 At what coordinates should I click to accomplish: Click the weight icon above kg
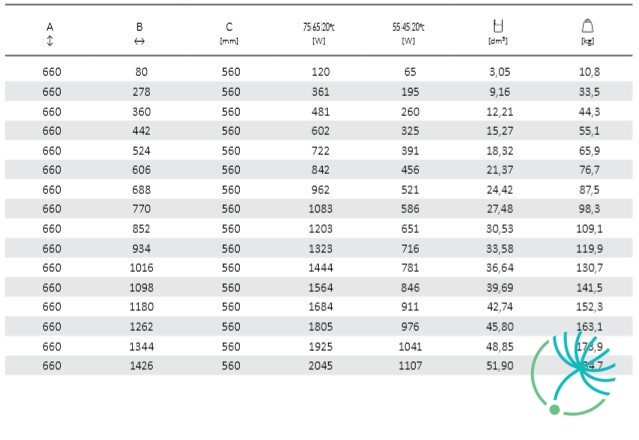[x=587, y=26]
